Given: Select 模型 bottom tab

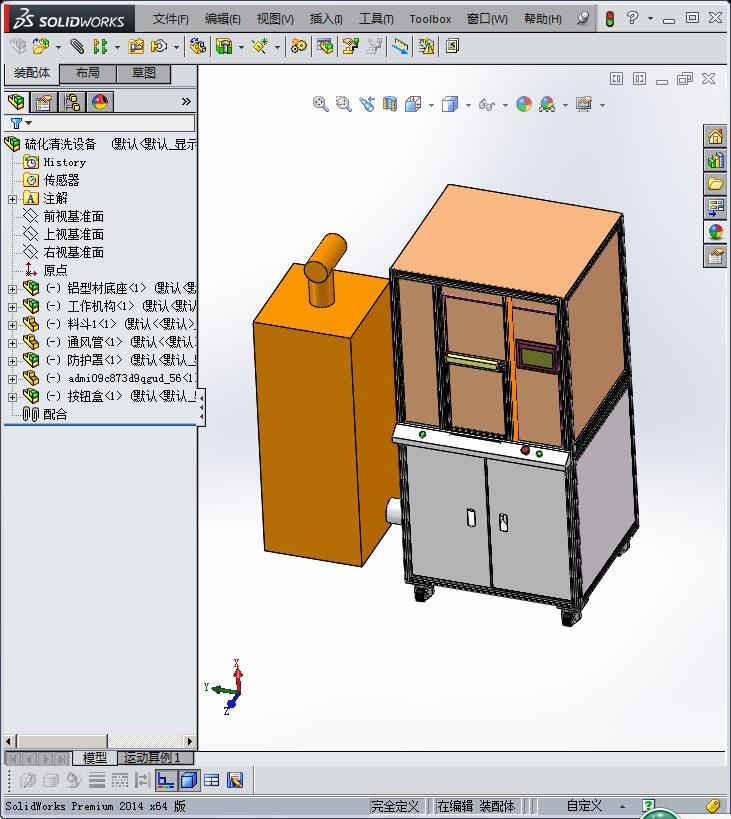Looking at the screenshot, I should tap(95, 757).
